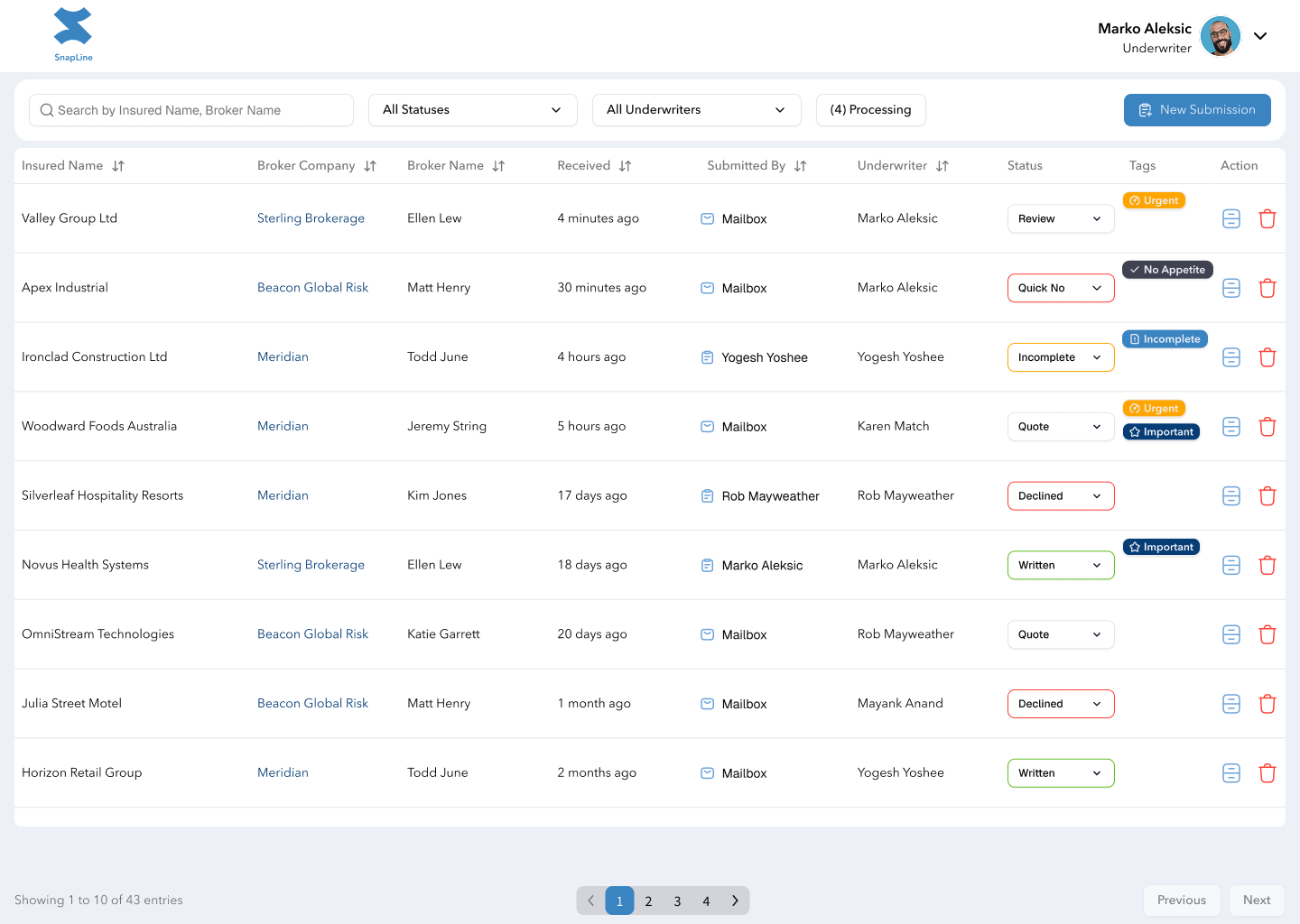The height and width of the screenshot is (924, 1300).
Task: Click the SnapLine logo
Action: pyautogui.click(x=73, y=34)
